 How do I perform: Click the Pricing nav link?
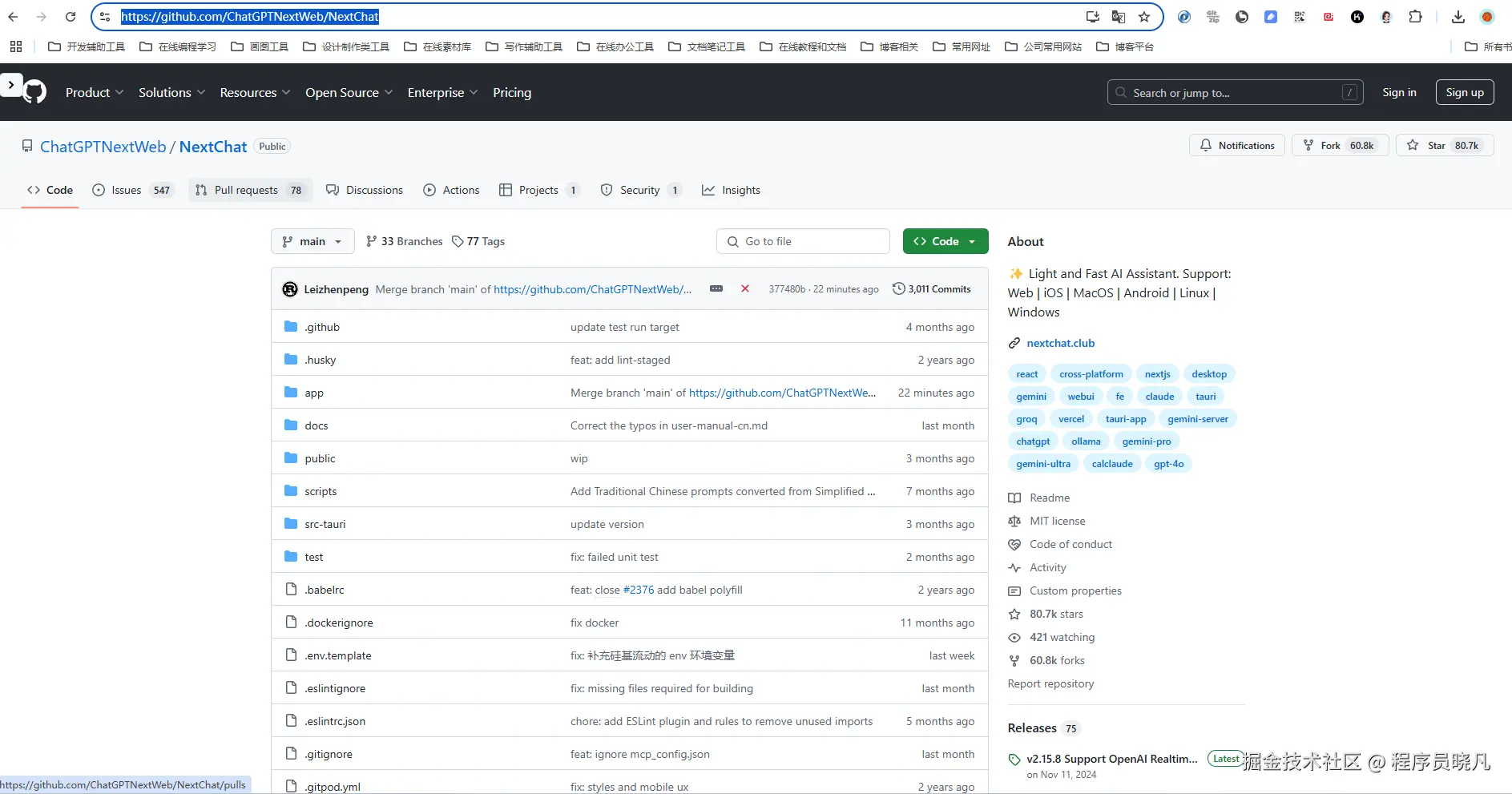point(512,92)
